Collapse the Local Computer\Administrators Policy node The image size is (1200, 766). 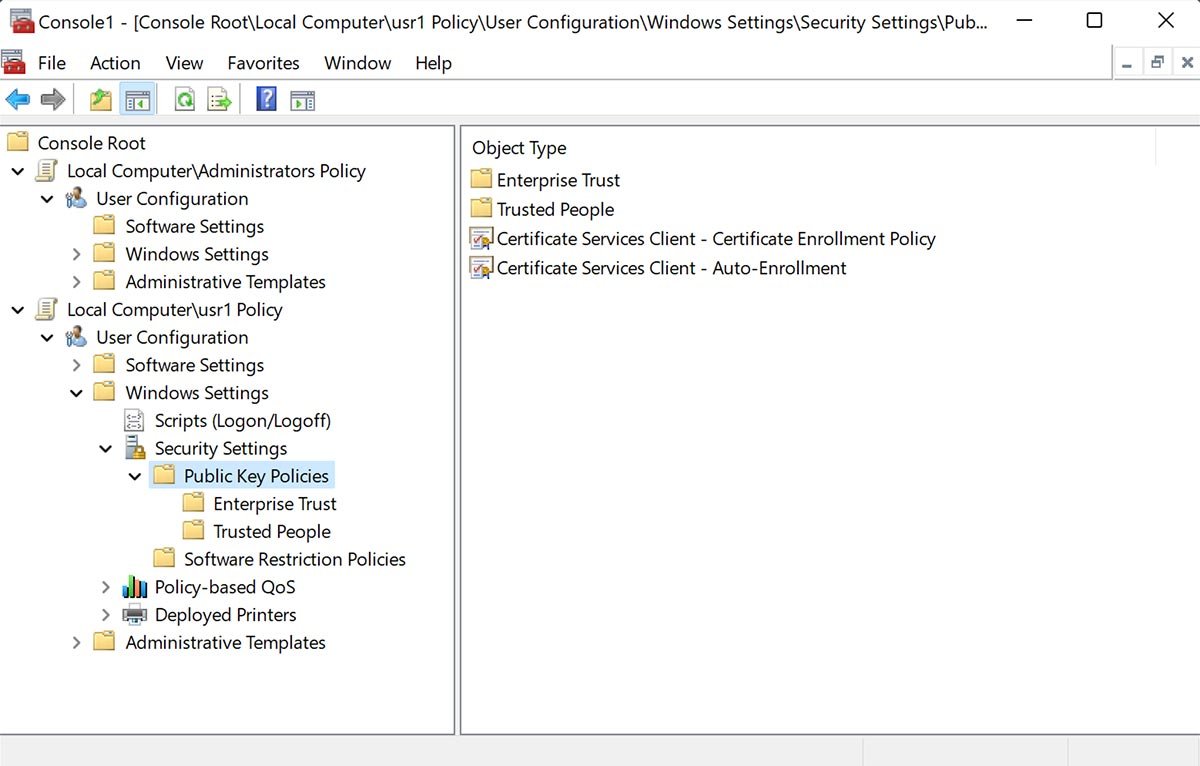point(18,171)
